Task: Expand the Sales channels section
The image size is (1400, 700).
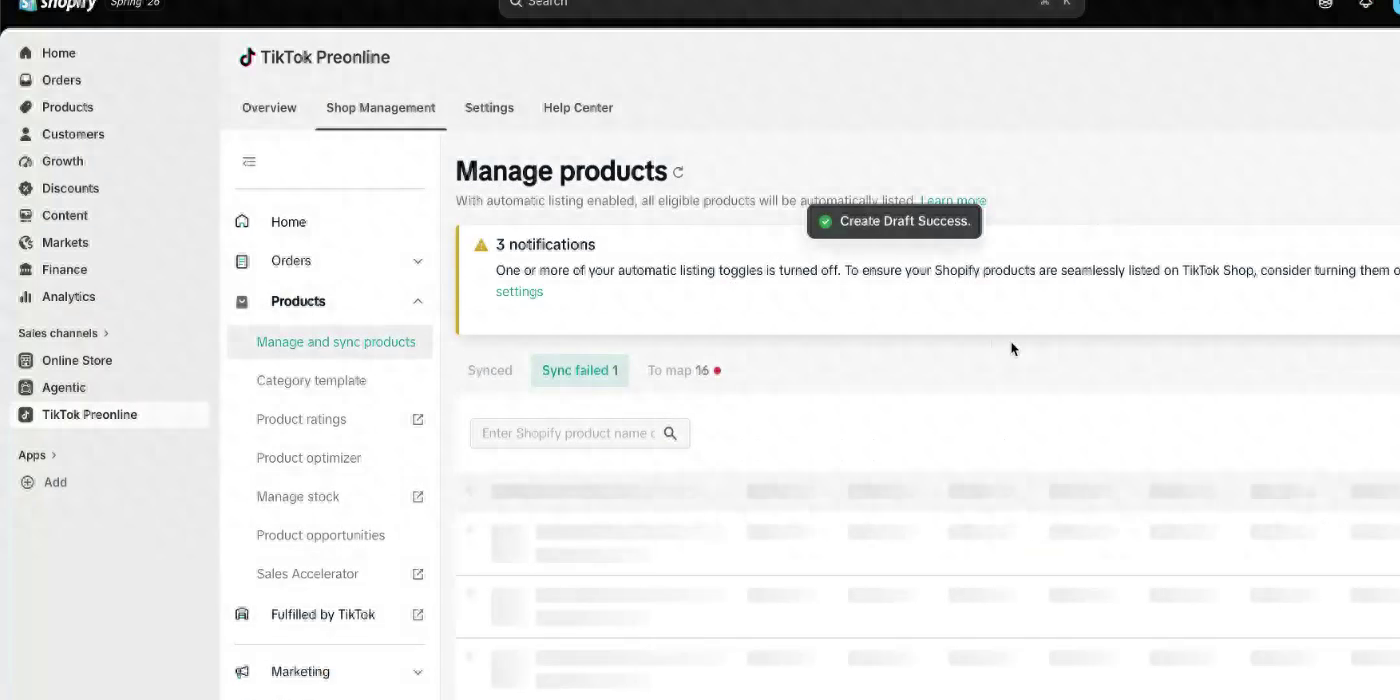Action: pos(63,333)
